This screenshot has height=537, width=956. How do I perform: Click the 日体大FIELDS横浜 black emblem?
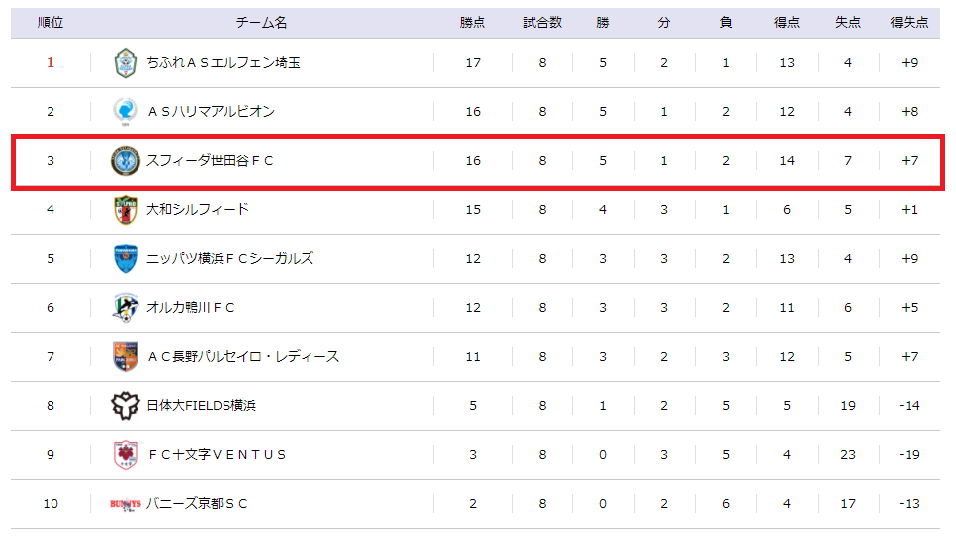(126, 406)
